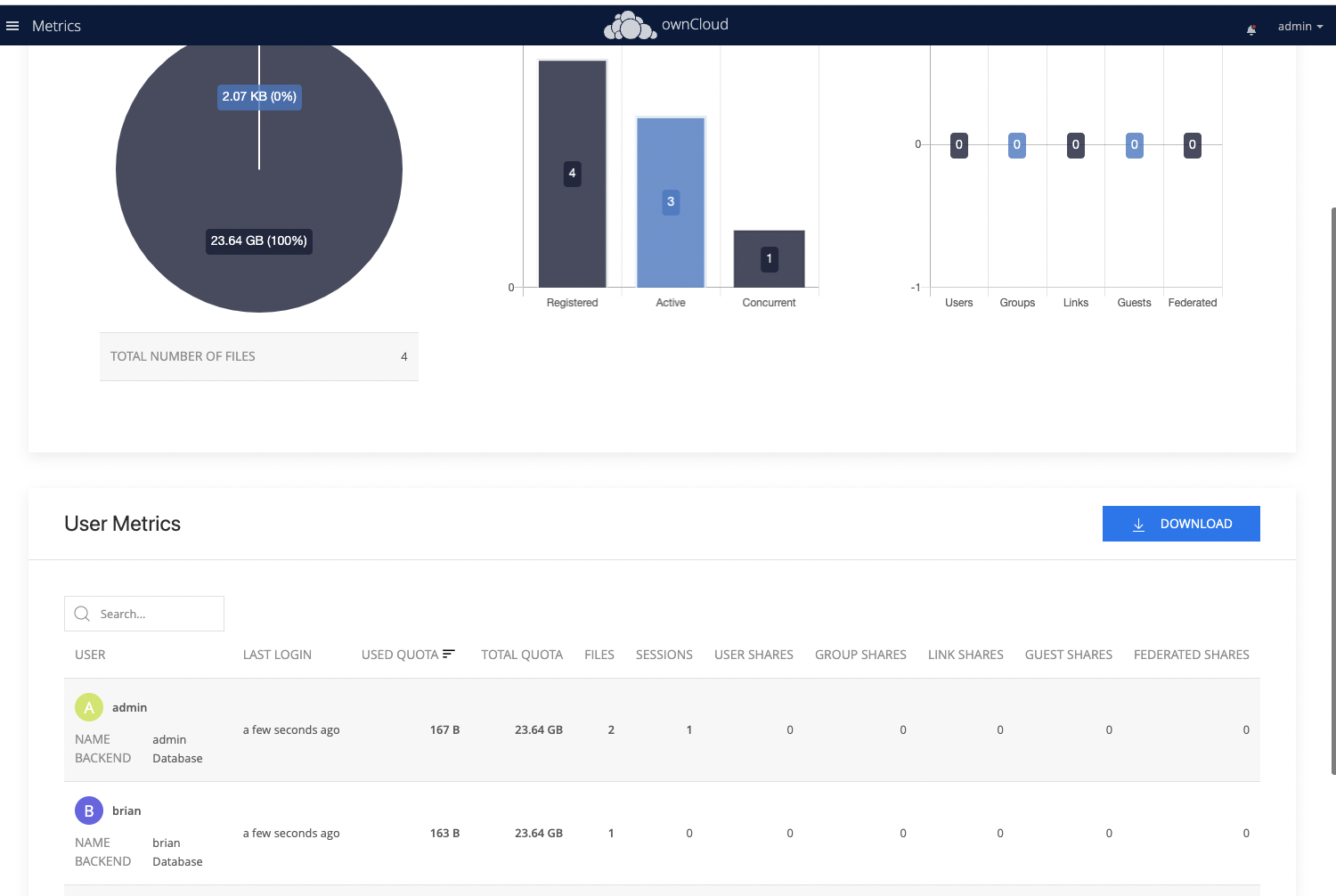
Task: Sort table by FILES column
Action: 599,655
